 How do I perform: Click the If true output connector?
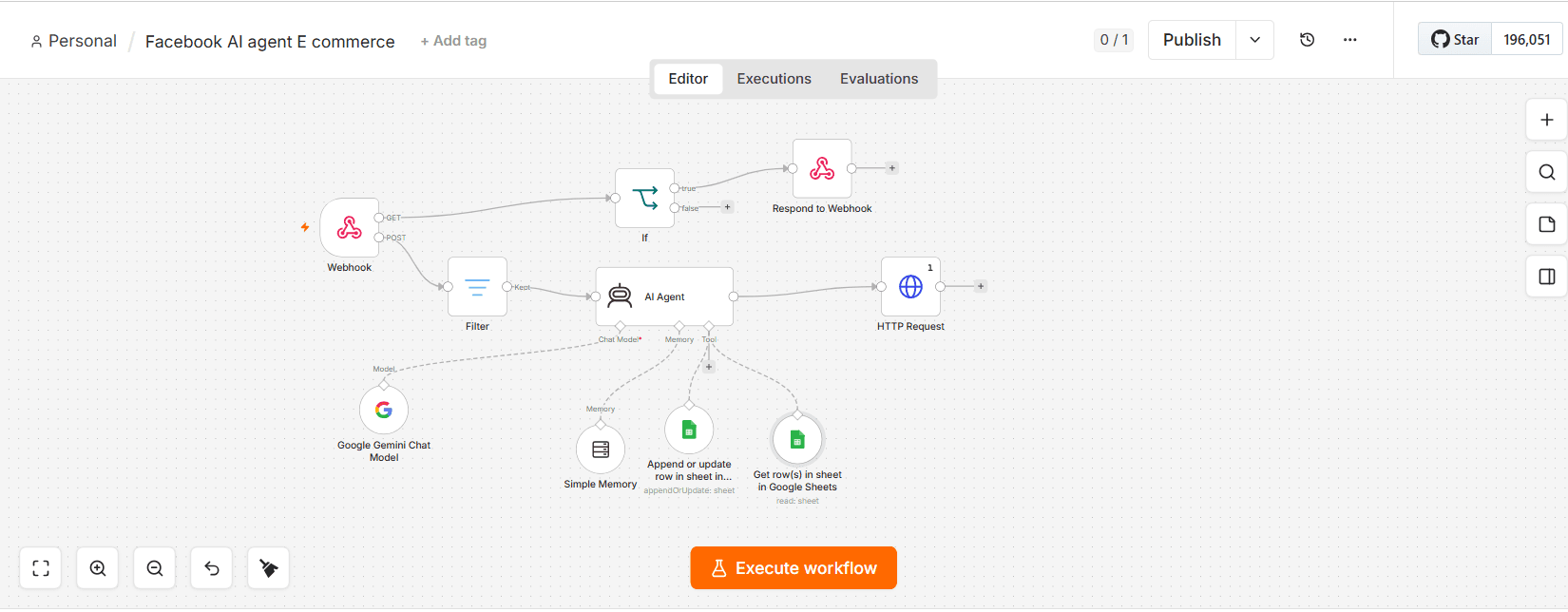(675, 188)
